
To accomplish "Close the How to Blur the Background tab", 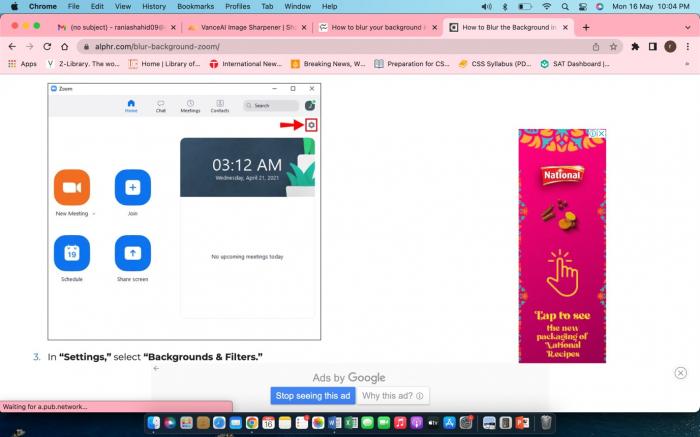I will [565, 27].
